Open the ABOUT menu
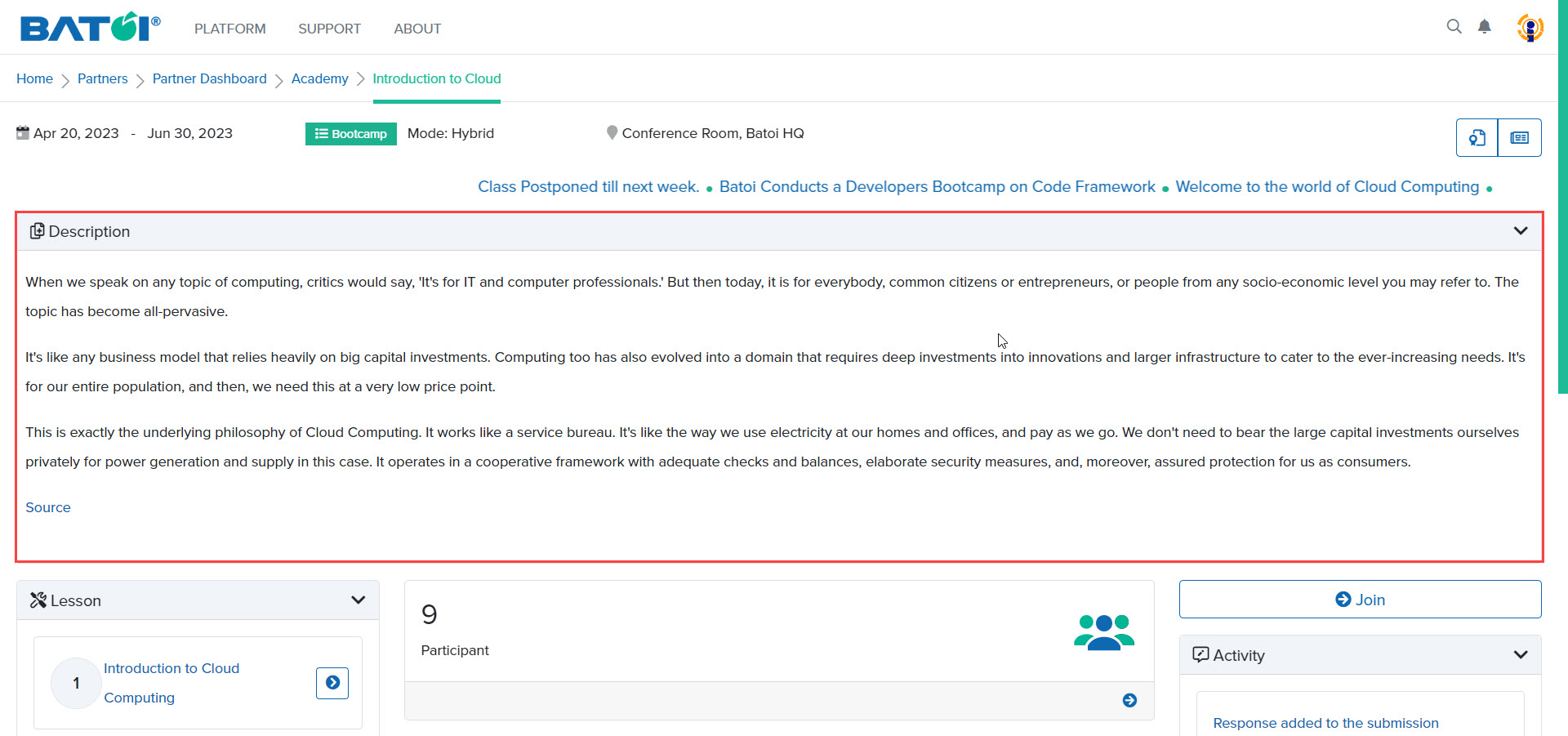This screenshot has height=736, width=1568. coord(417,29)
